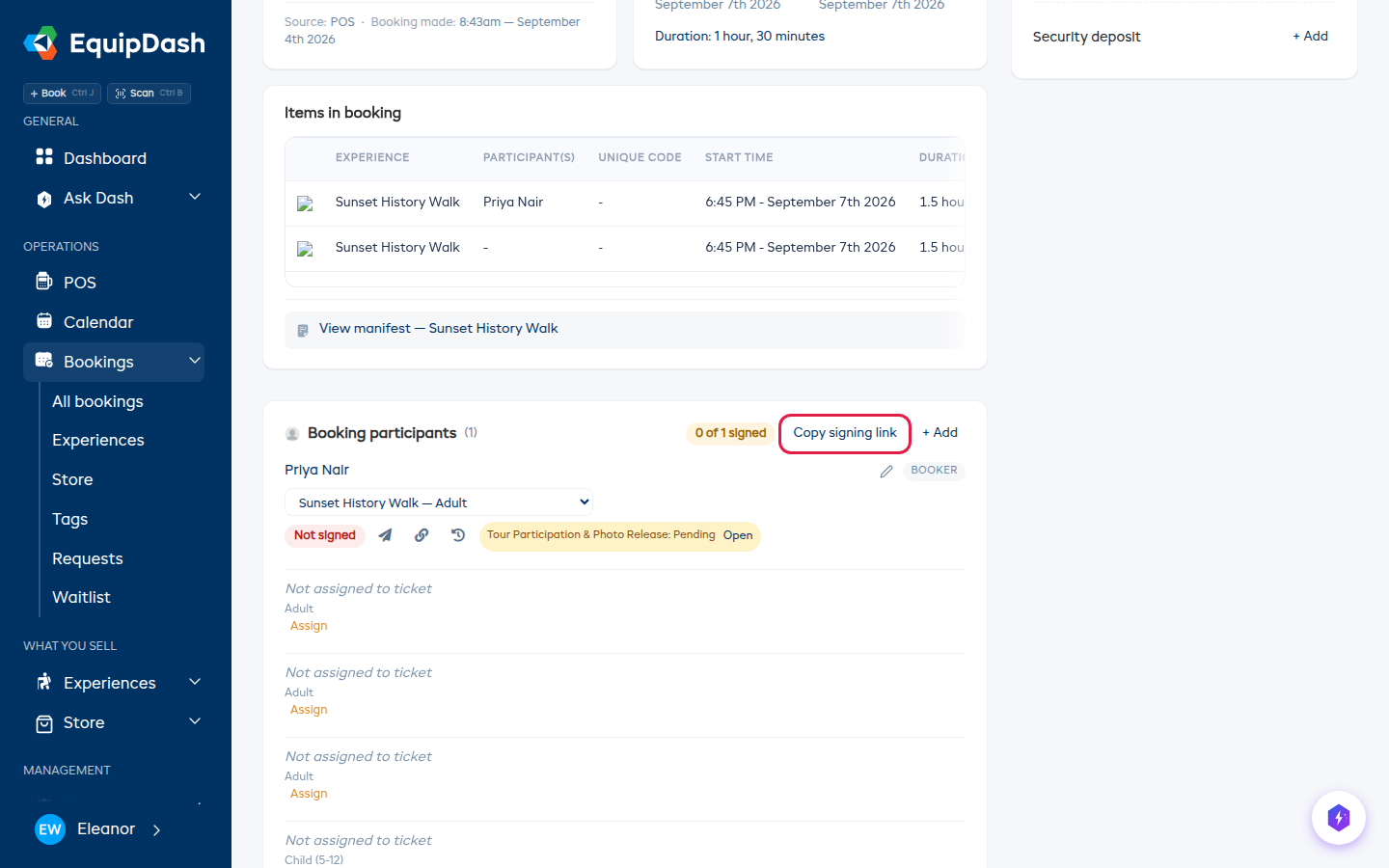Expand the Experiences section chevron
Image resolution: width=1389 pixels, height=868 pixels.
pos(195,682)
